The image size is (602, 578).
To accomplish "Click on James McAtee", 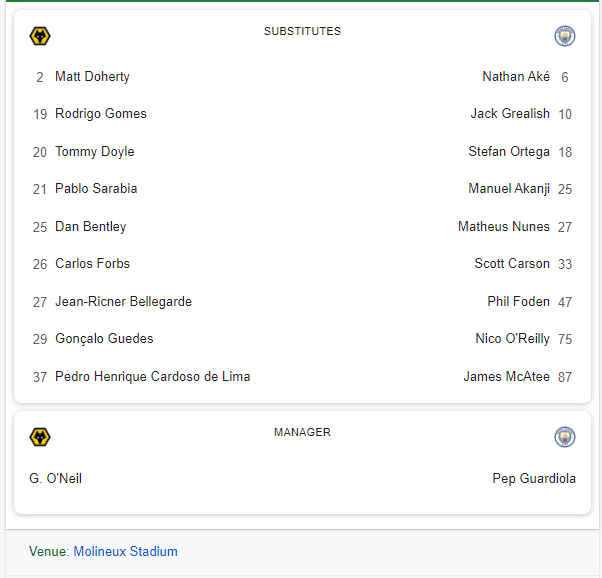I will (506, 377).
